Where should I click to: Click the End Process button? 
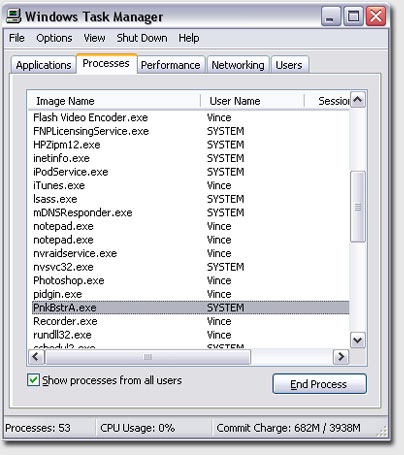319,384
